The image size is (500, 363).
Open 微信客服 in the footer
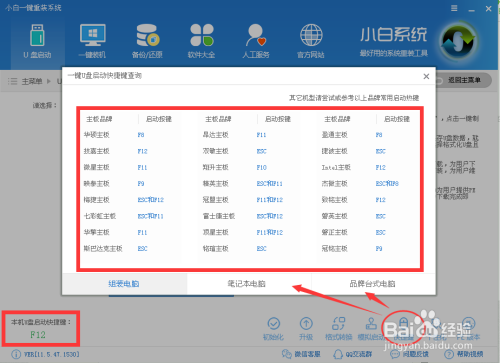click(x=301, y=354)
